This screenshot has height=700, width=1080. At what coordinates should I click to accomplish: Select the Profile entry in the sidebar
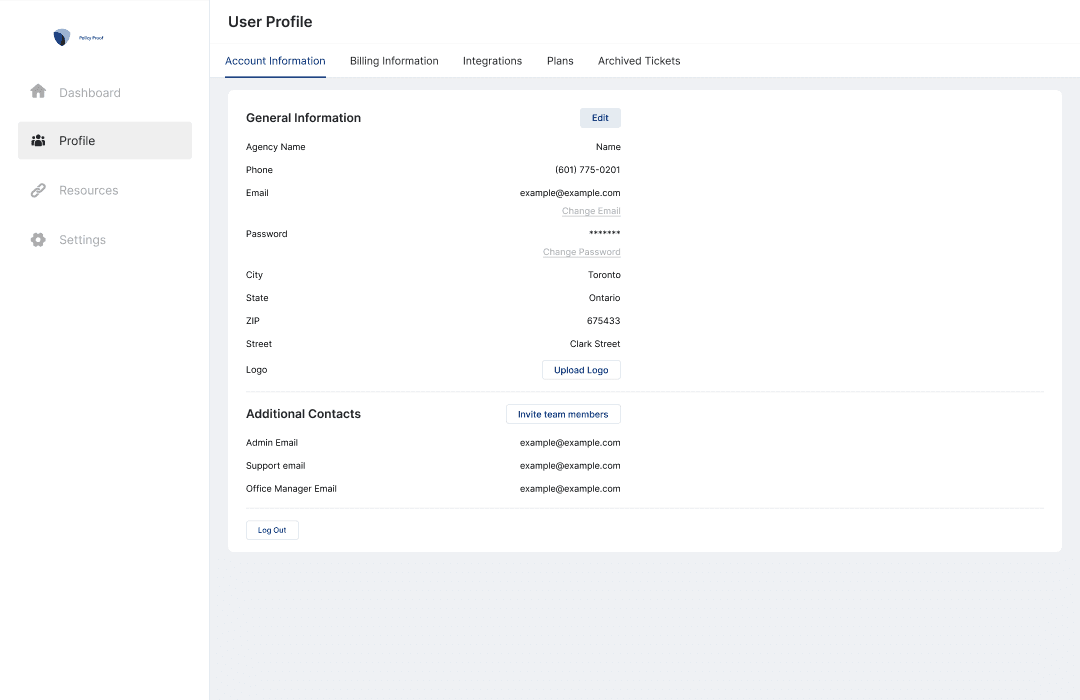click(x=77, y=141)
